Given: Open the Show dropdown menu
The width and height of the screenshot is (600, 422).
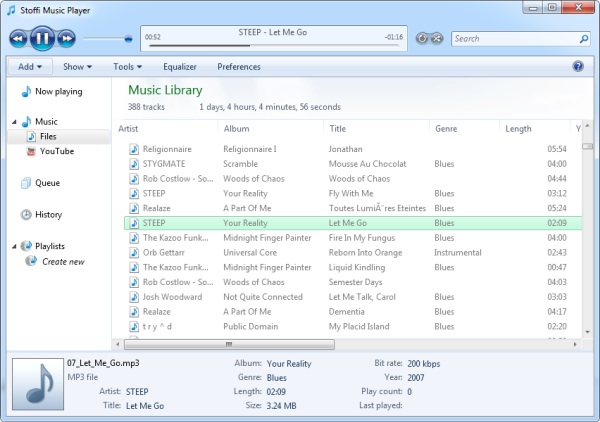Looking at the screenshot, I should pos(77,67).
